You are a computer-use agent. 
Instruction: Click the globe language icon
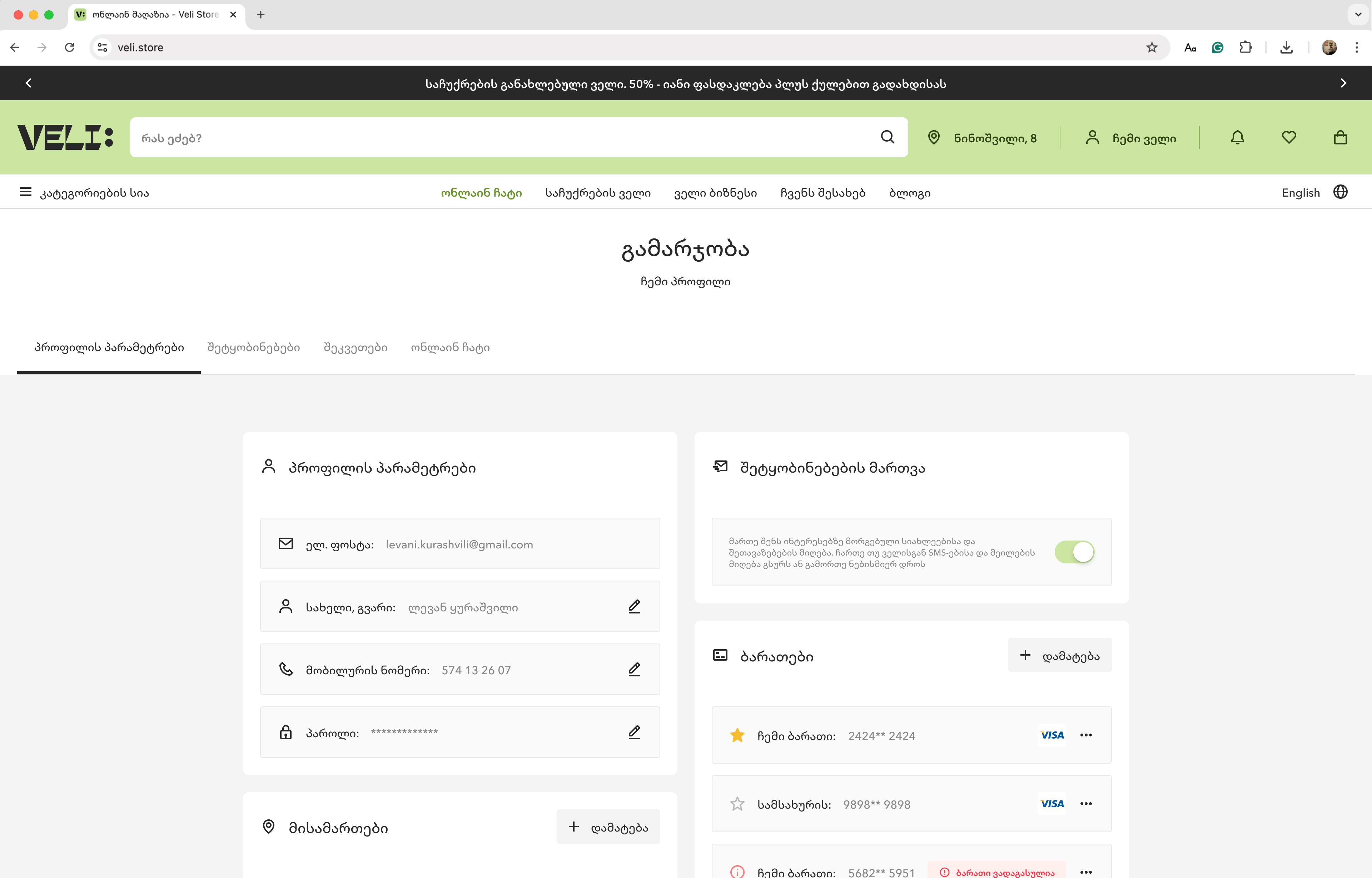1340,192
